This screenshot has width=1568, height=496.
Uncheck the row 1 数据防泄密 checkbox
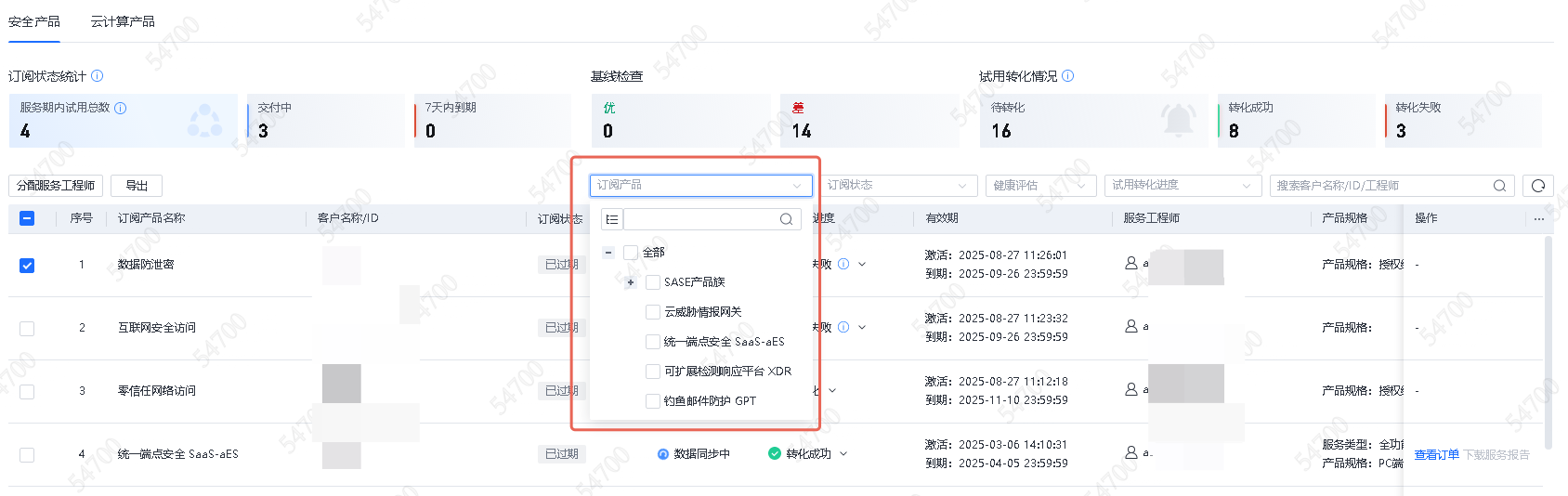coord(27,266)
